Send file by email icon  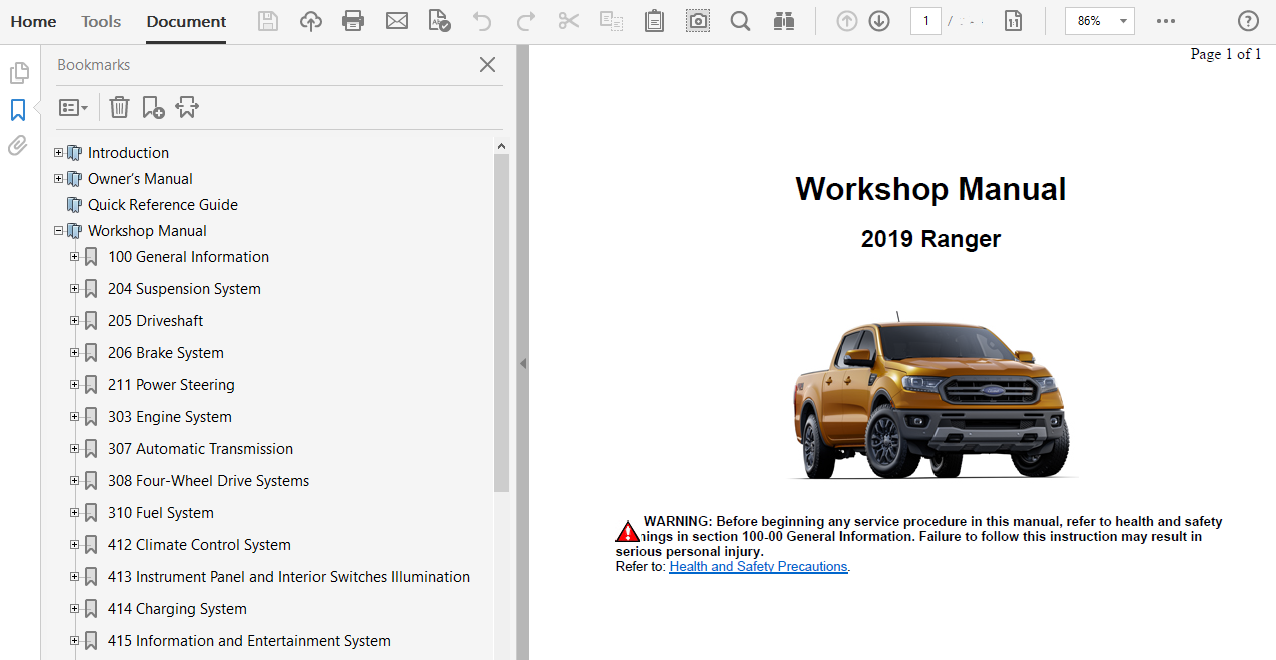click(x=397, y=21)
